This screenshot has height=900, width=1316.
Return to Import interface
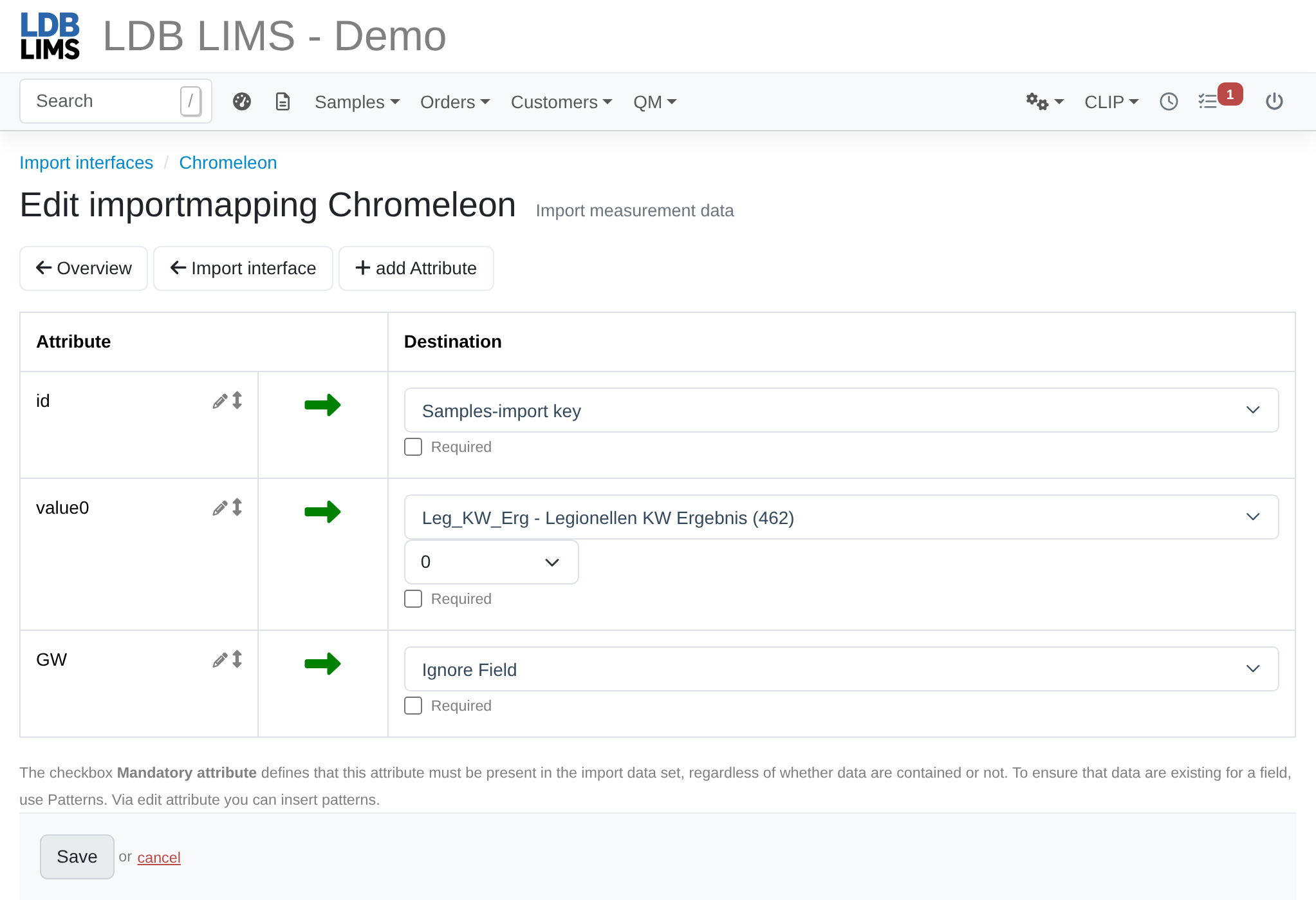(243, 268)
